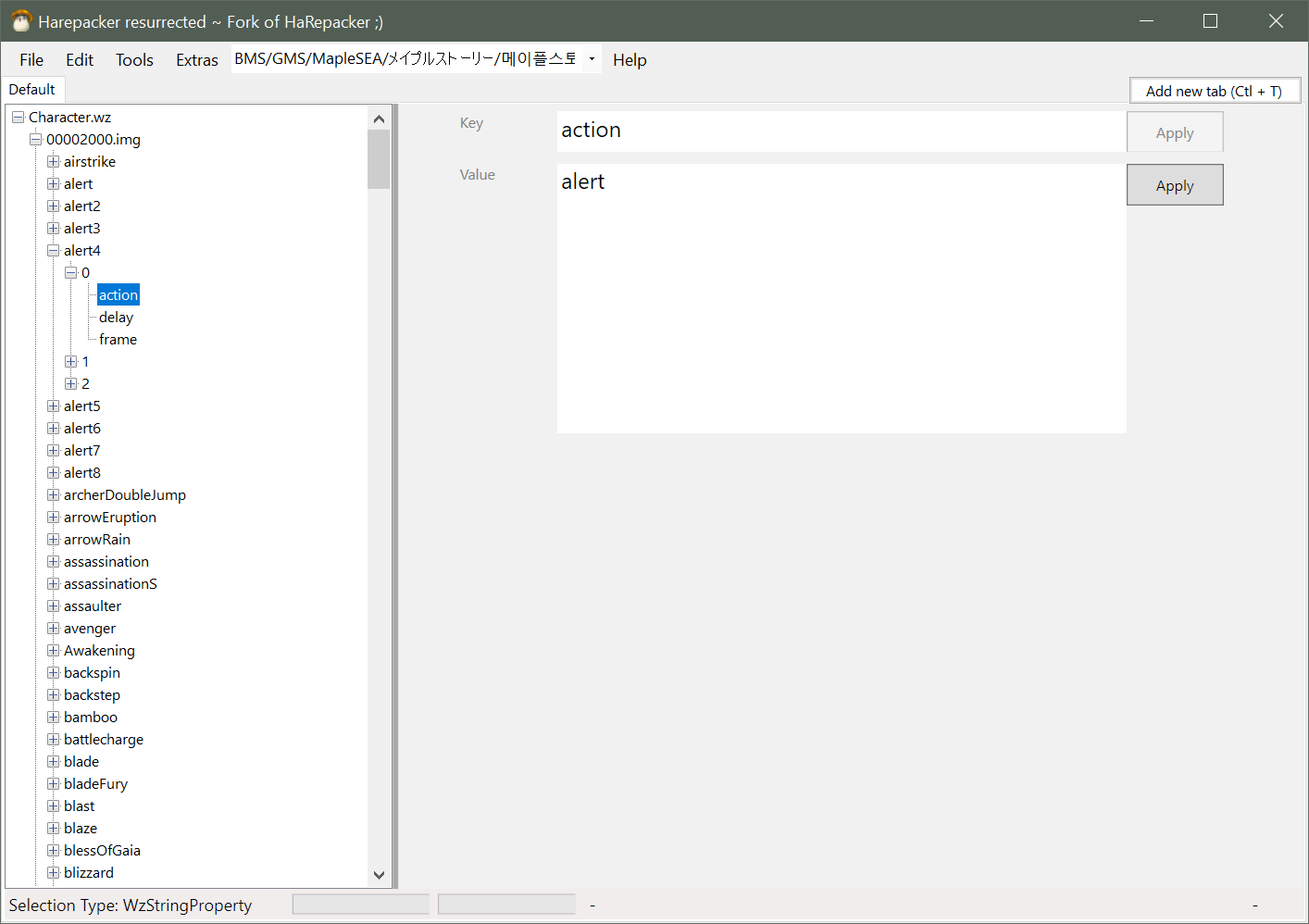Viewport: 1309px width, 924px height.
Task: Collapse the Character.wz root node
Action: click(x=17, y=117)
